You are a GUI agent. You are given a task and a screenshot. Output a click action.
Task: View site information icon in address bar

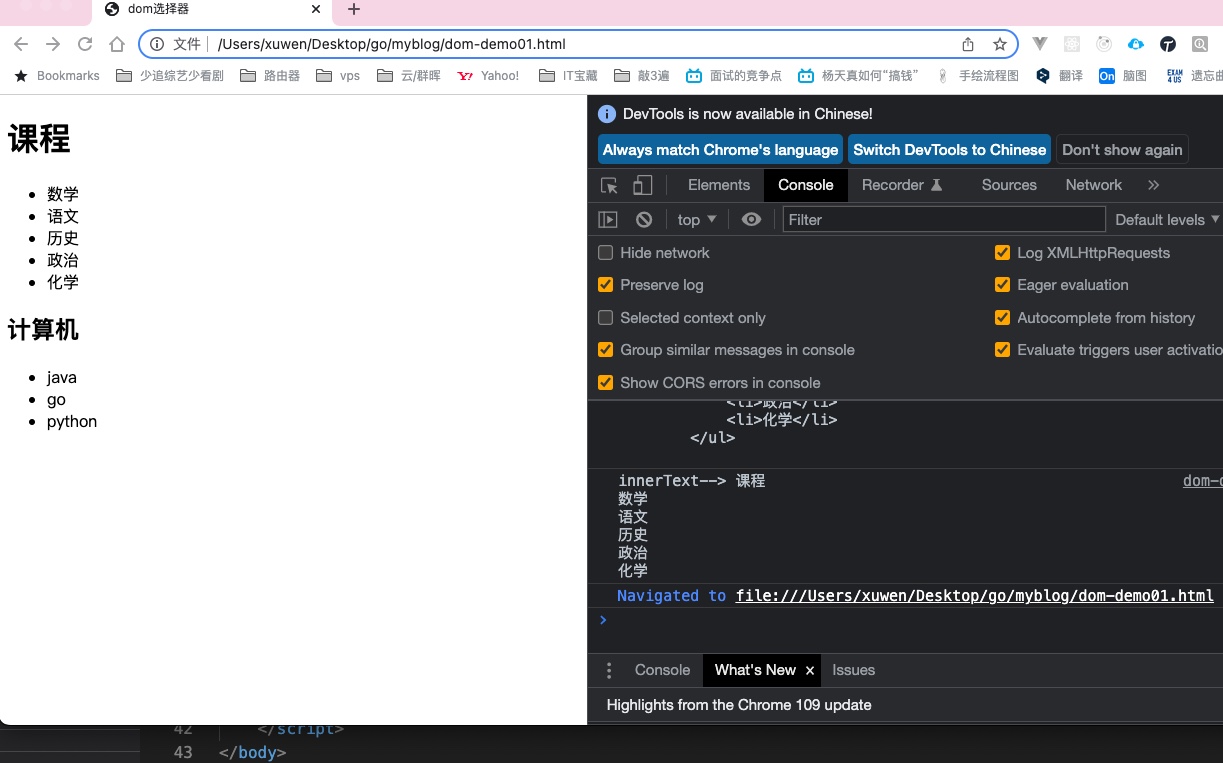157,44
